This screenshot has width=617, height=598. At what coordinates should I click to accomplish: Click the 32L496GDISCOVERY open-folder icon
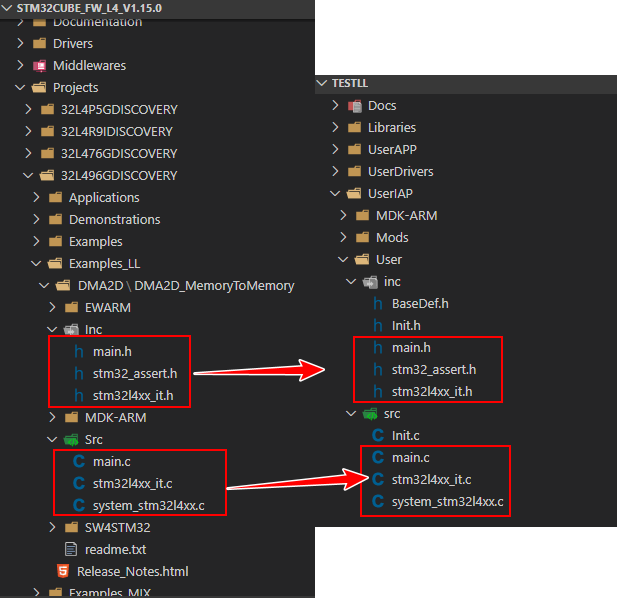[47, 175]
